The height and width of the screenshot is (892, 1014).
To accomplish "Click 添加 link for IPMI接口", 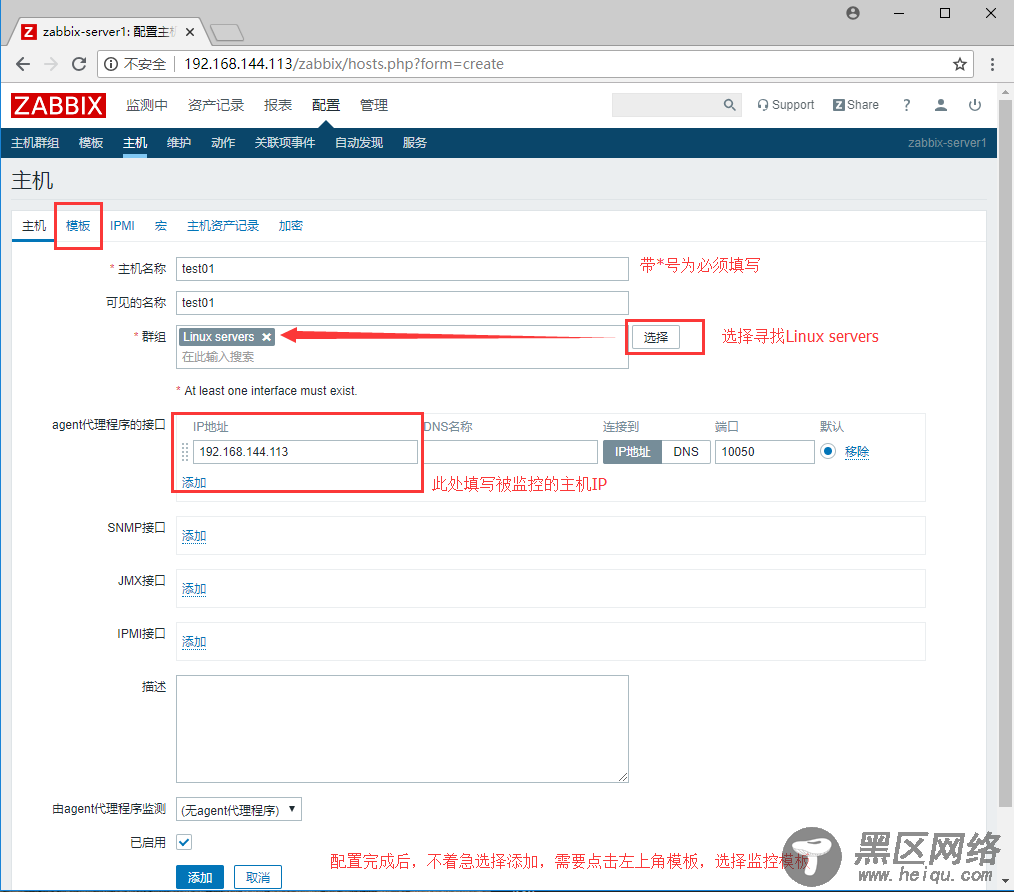I will 194,642.
